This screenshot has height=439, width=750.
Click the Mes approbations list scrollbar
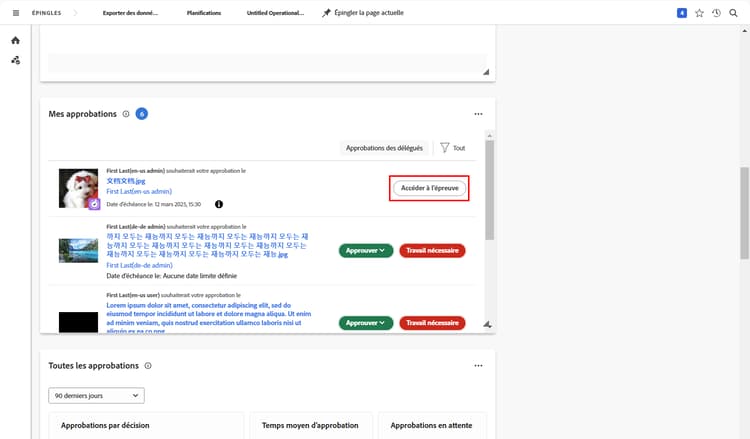click(x=489, y=190)
